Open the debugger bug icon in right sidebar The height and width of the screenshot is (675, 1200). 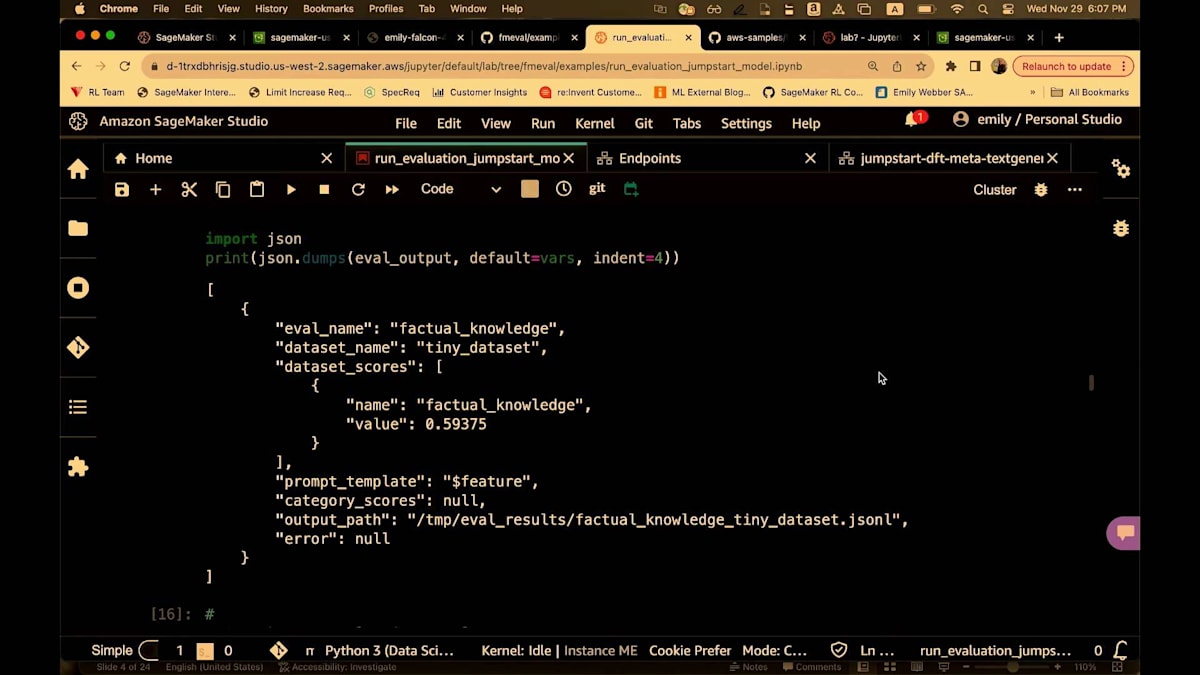pyautogui.click(x=1121, y=228)
